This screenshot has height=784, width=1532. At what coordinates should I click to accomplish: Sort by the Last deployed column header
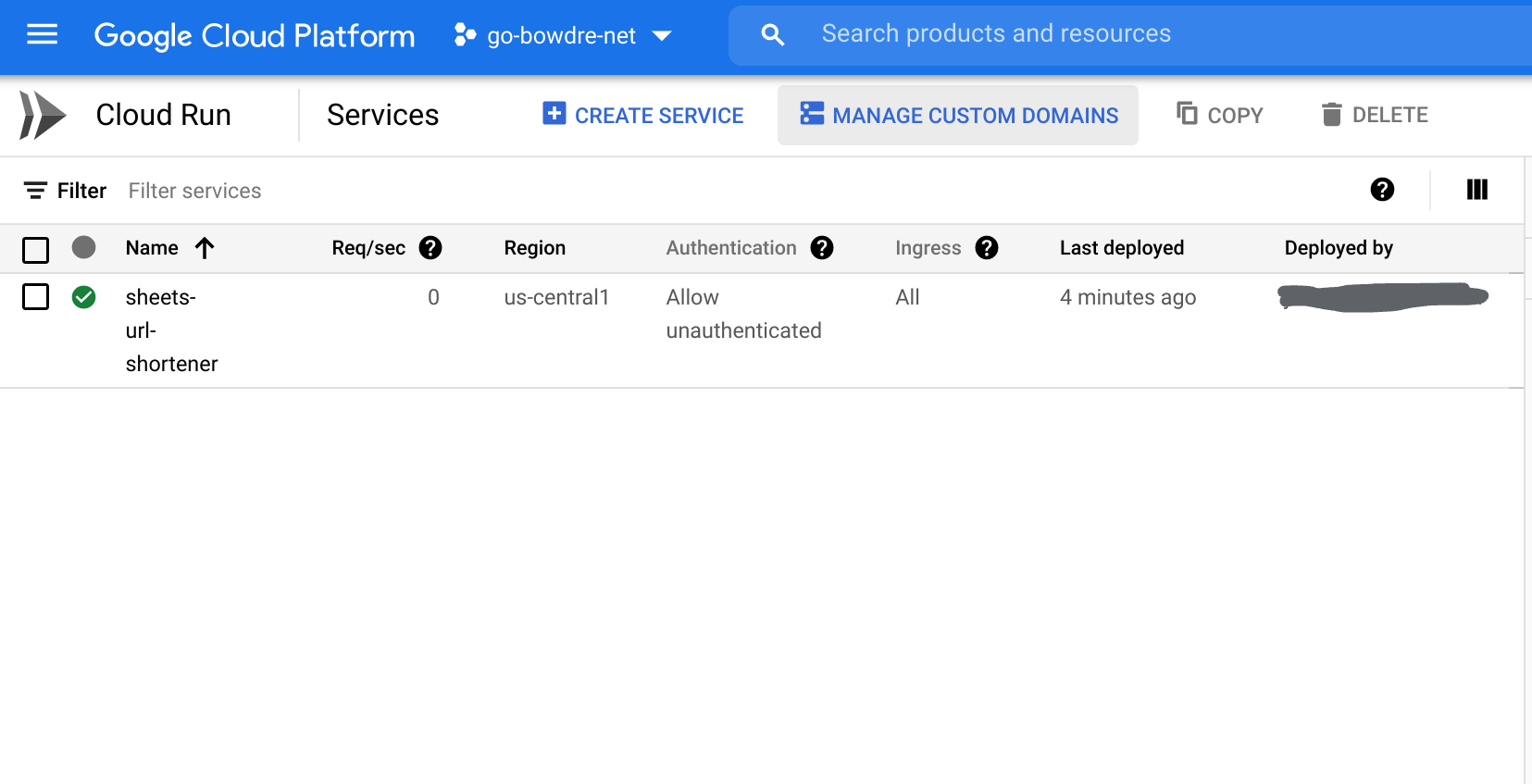click(1122, 248)
